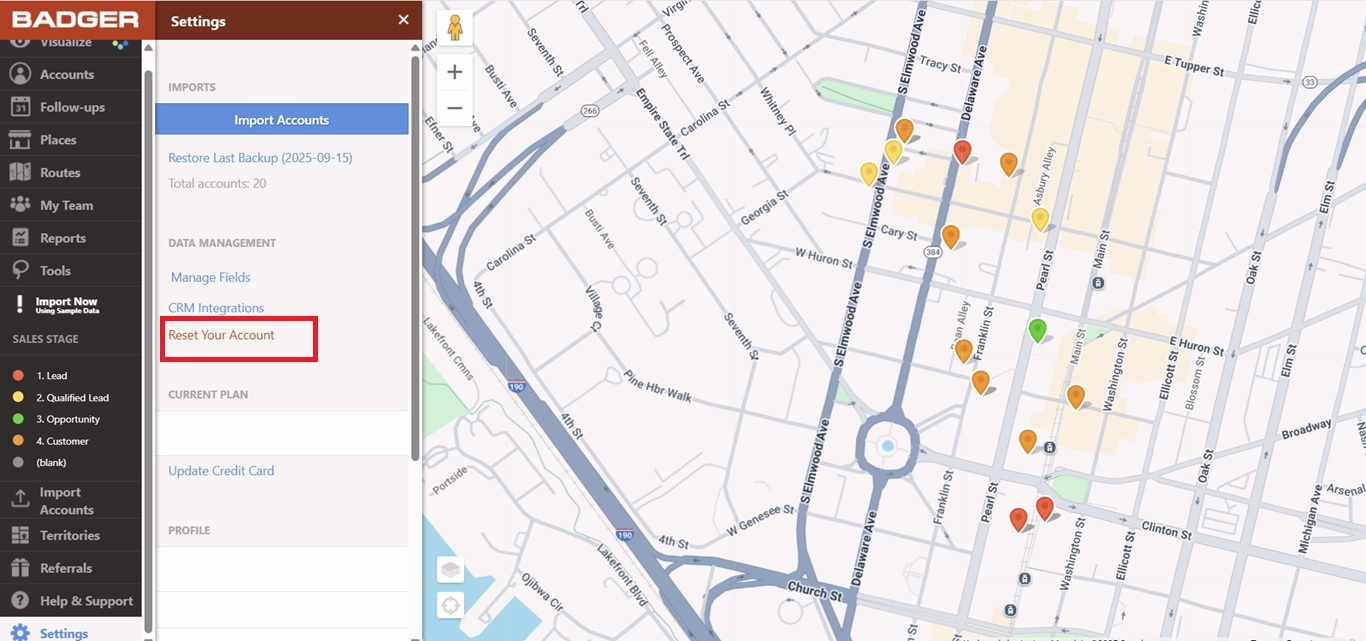The width and height of the screenshot is (1366, 641).
Task: Click the Street View pegman icon
Action: [455, 28]
